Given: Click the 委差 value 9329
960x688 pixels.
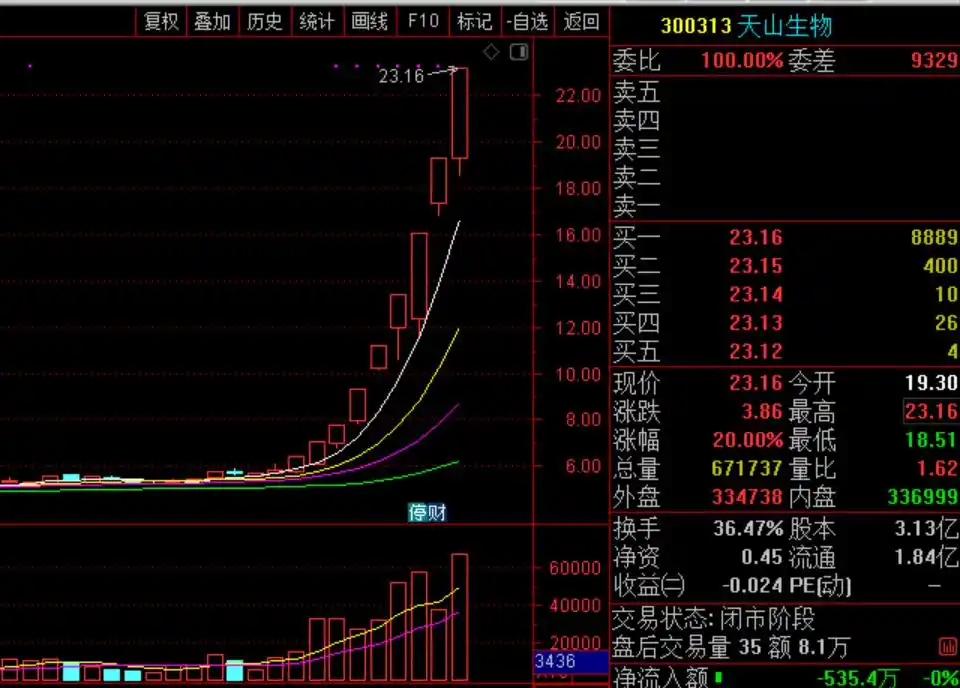Looking at the screenshot, I should (934, 61).
